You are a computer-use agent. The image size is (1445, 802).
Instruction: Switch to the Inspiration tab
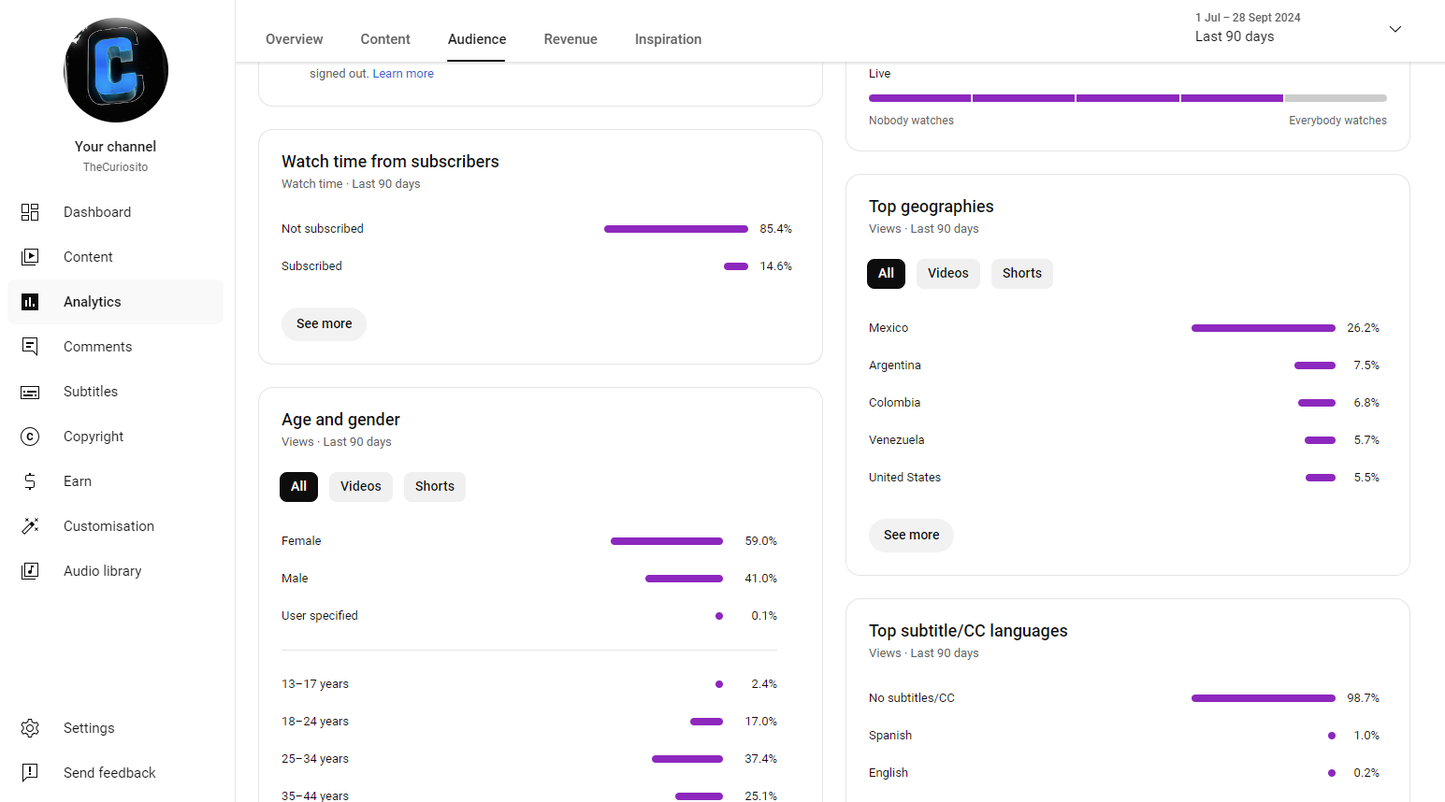point(667,40)
